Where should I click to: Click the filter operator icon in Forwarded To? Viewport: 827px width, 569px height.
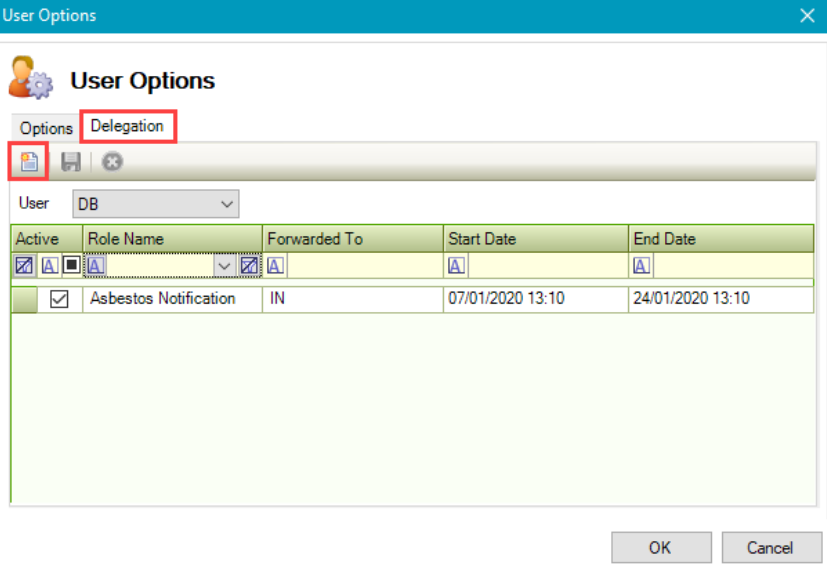pos(275,266)
